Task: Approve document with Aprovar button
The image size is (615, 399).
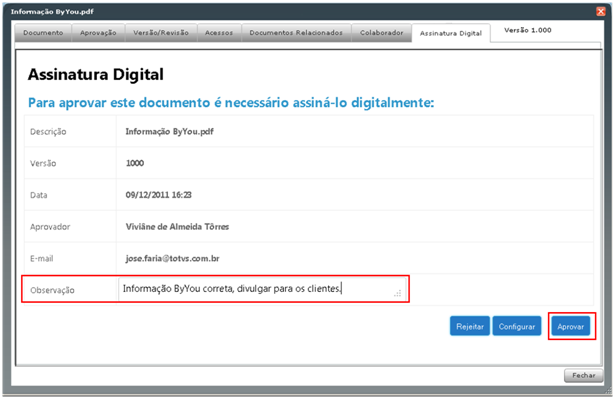Action: pos(571,326)
